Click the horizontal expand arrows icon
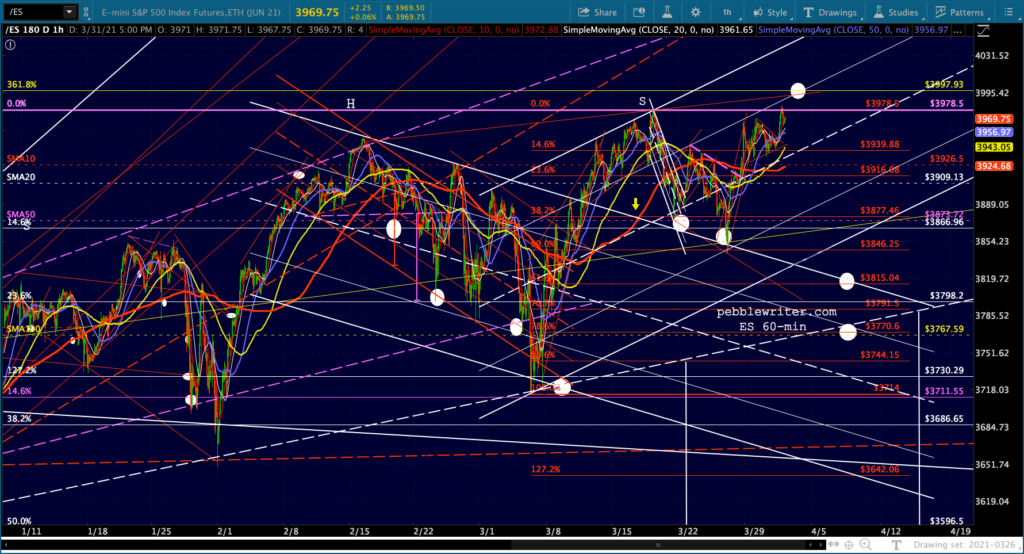Image resolution: width=1024 pixels, height=554 pixels. [834, 544]
